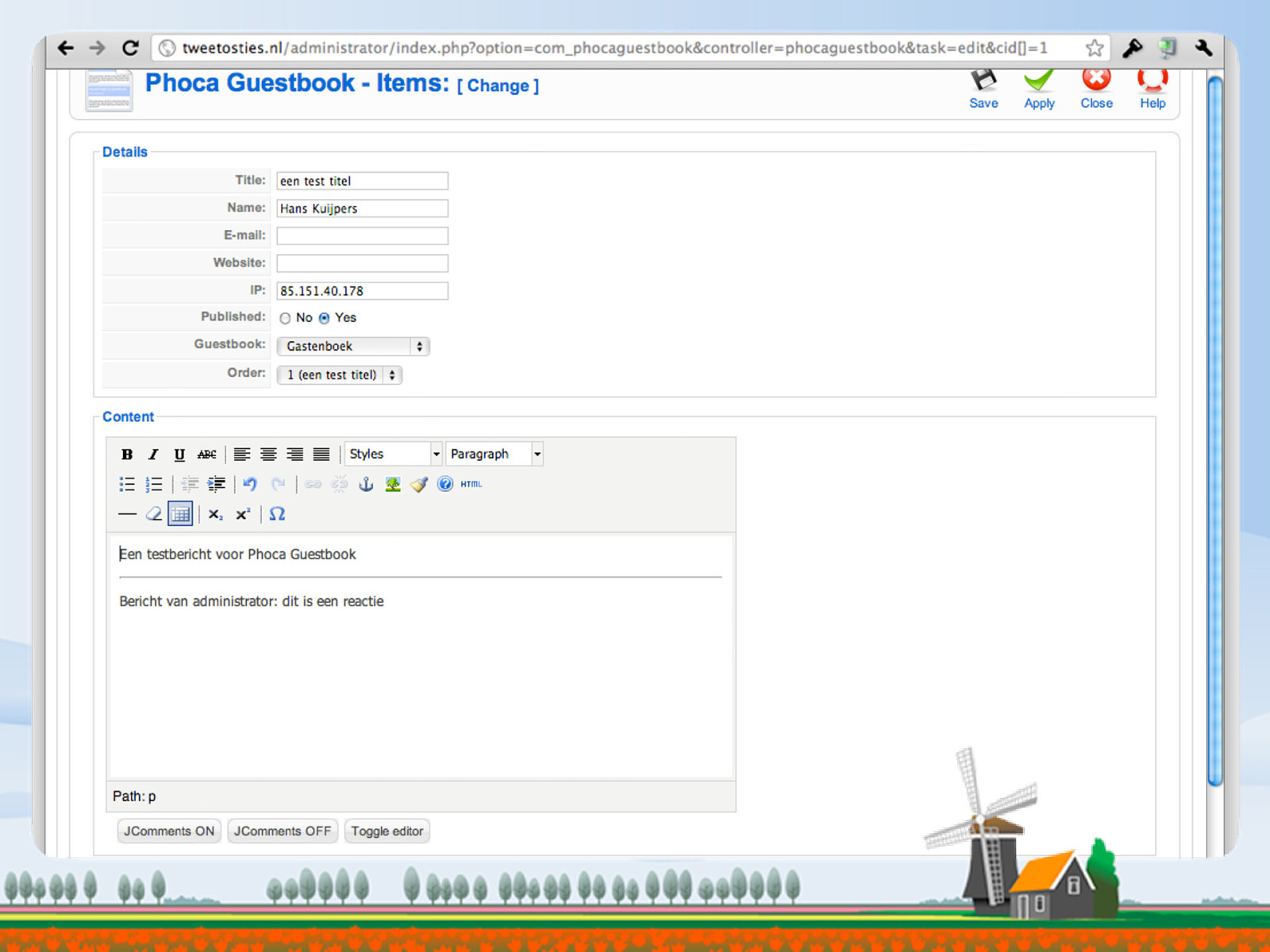1270x952 pixels.
Task: Apply subscript formatting
Action: 216,514
